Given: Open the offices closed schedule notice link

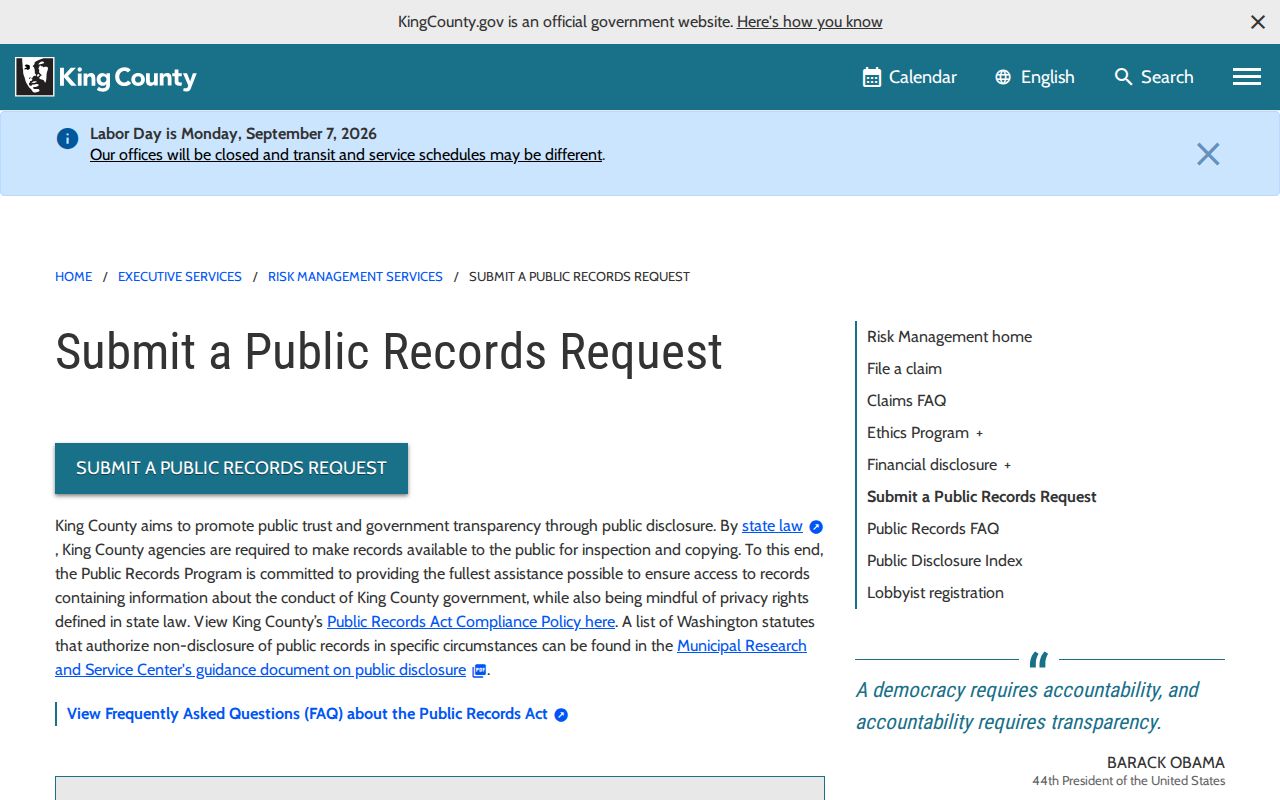Looking at the screenshot, I should tap(346, 155).
